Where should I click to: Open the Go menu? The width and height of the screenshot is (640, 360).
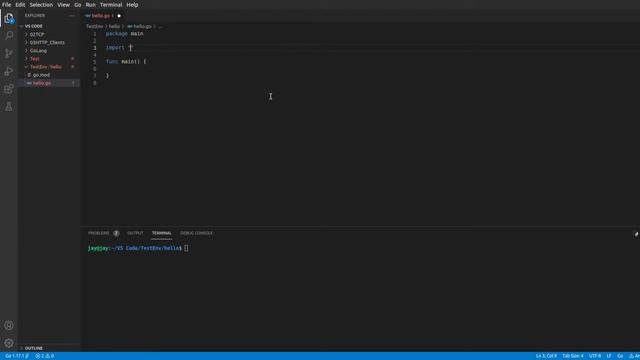pos(78,5)
